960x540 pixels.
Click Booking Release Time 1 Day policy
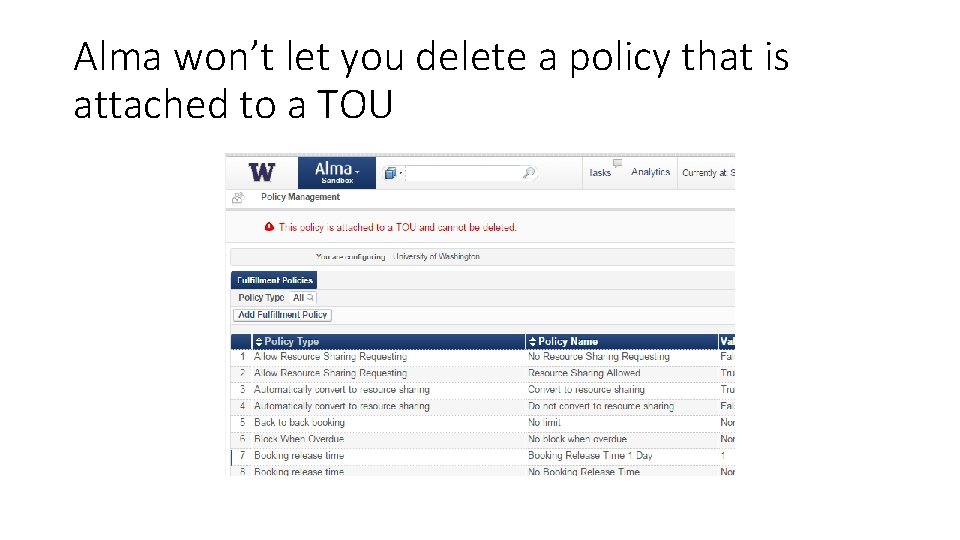pos(590,455)
